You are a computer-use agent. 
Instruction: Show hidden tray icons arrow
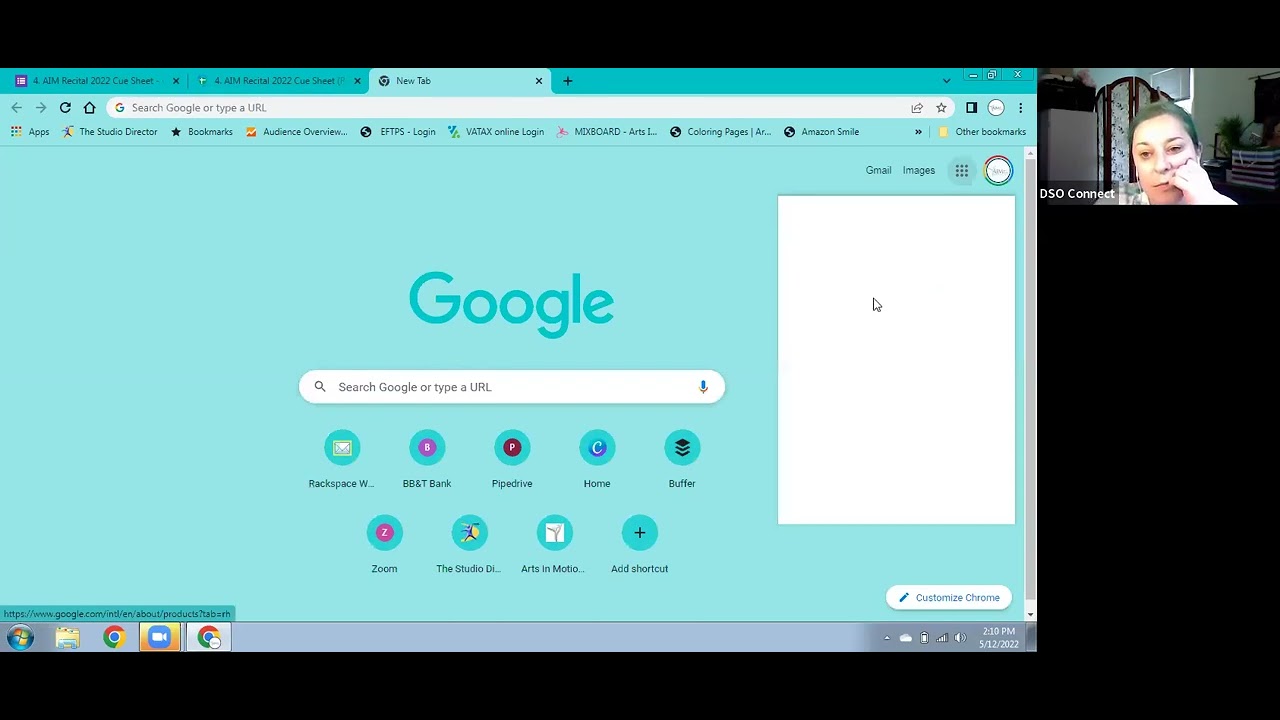click(x=886, y=638)
